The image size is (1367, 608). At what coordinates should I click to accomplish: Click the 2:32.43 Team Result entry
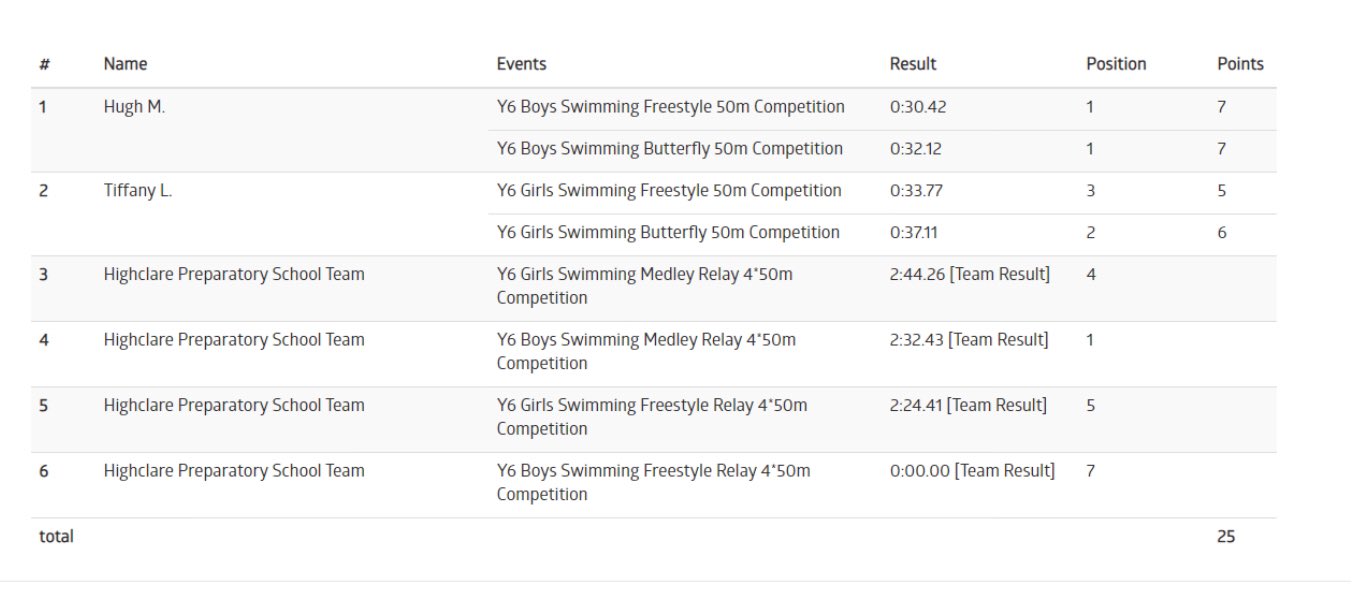click(x=969, y=340)
